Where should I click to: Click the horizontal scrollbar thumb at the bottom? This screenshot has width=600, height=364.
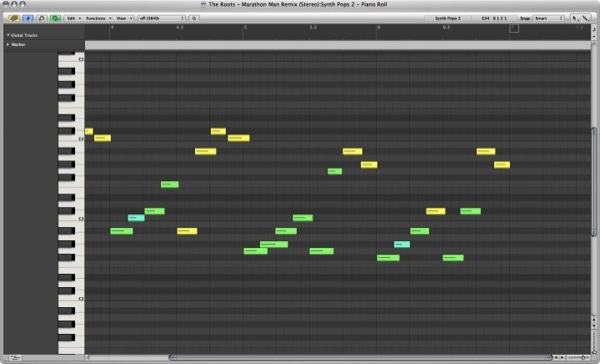361,357
